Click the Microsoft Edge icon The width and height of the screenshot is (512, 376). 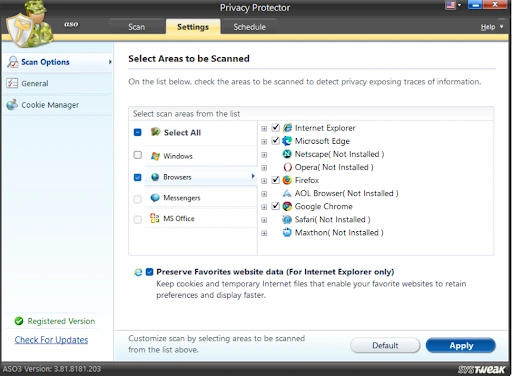pos(287,141)
